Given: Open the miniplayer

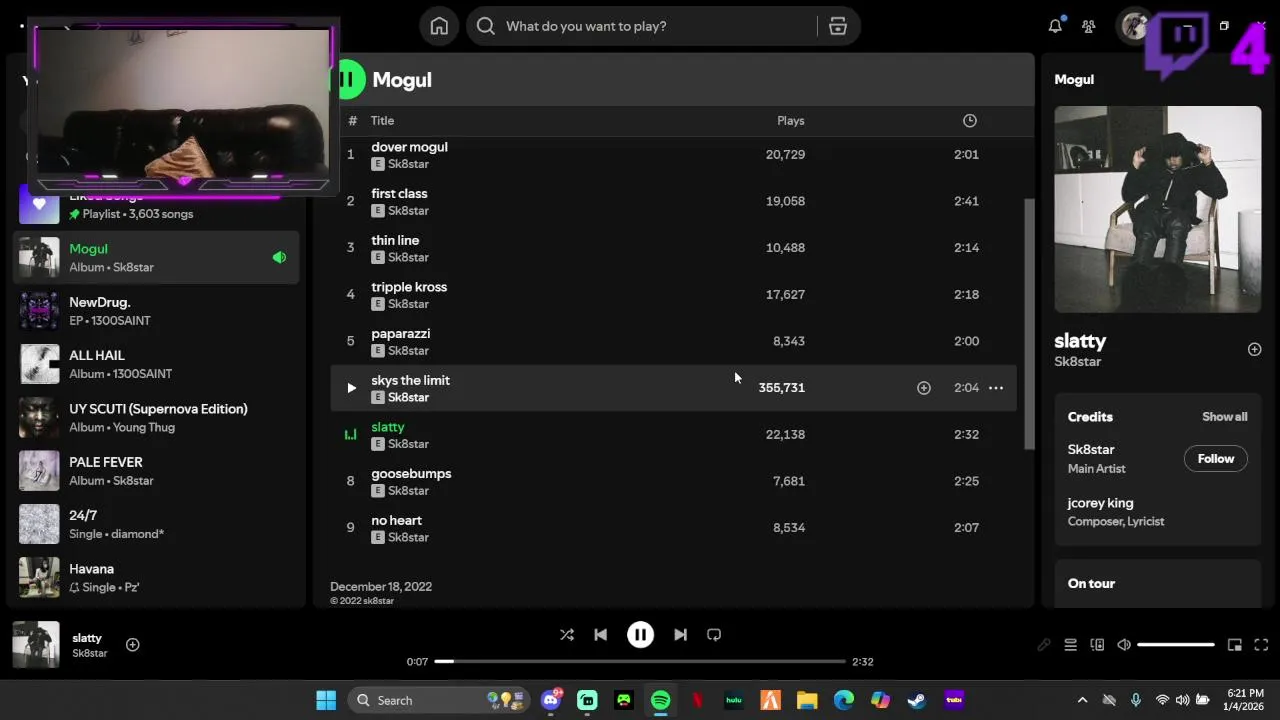Looking at the screenshot, I should pyautogui.click(x=1235, y=645).
